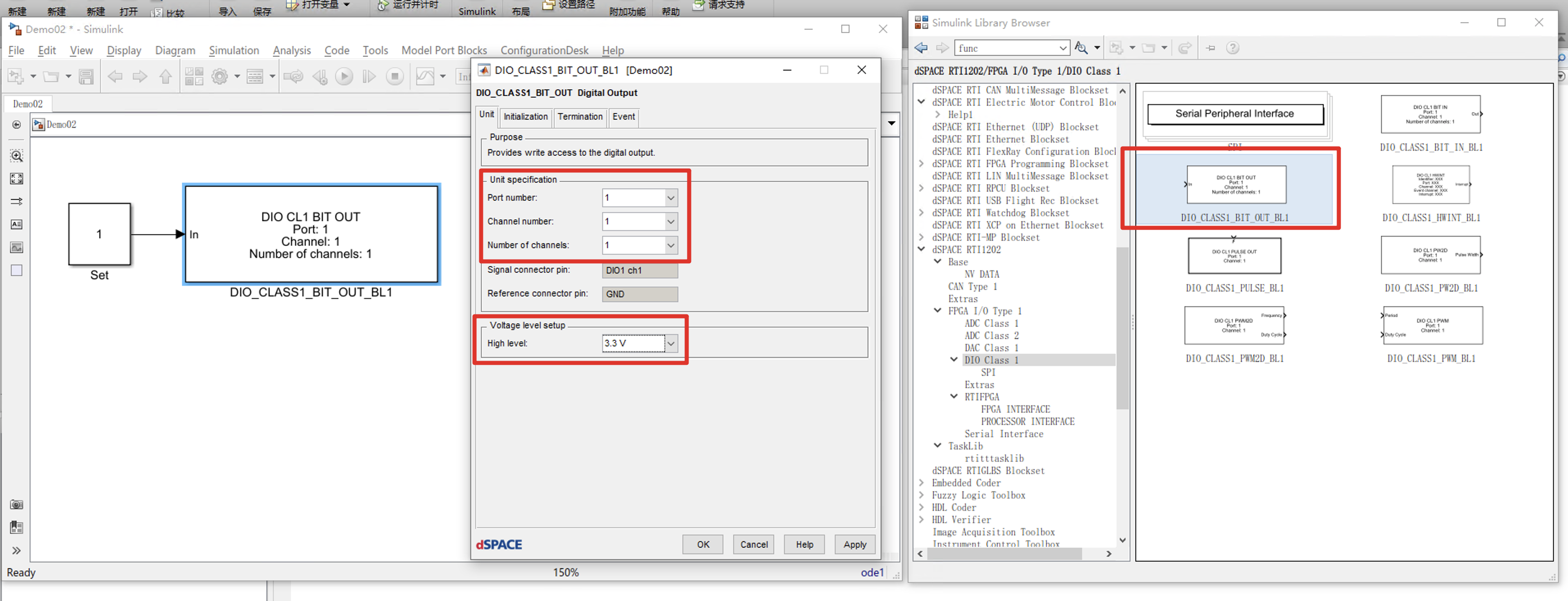
Task: Click the Open folder icon in Simulink toolbar
Action: [51, 77]
